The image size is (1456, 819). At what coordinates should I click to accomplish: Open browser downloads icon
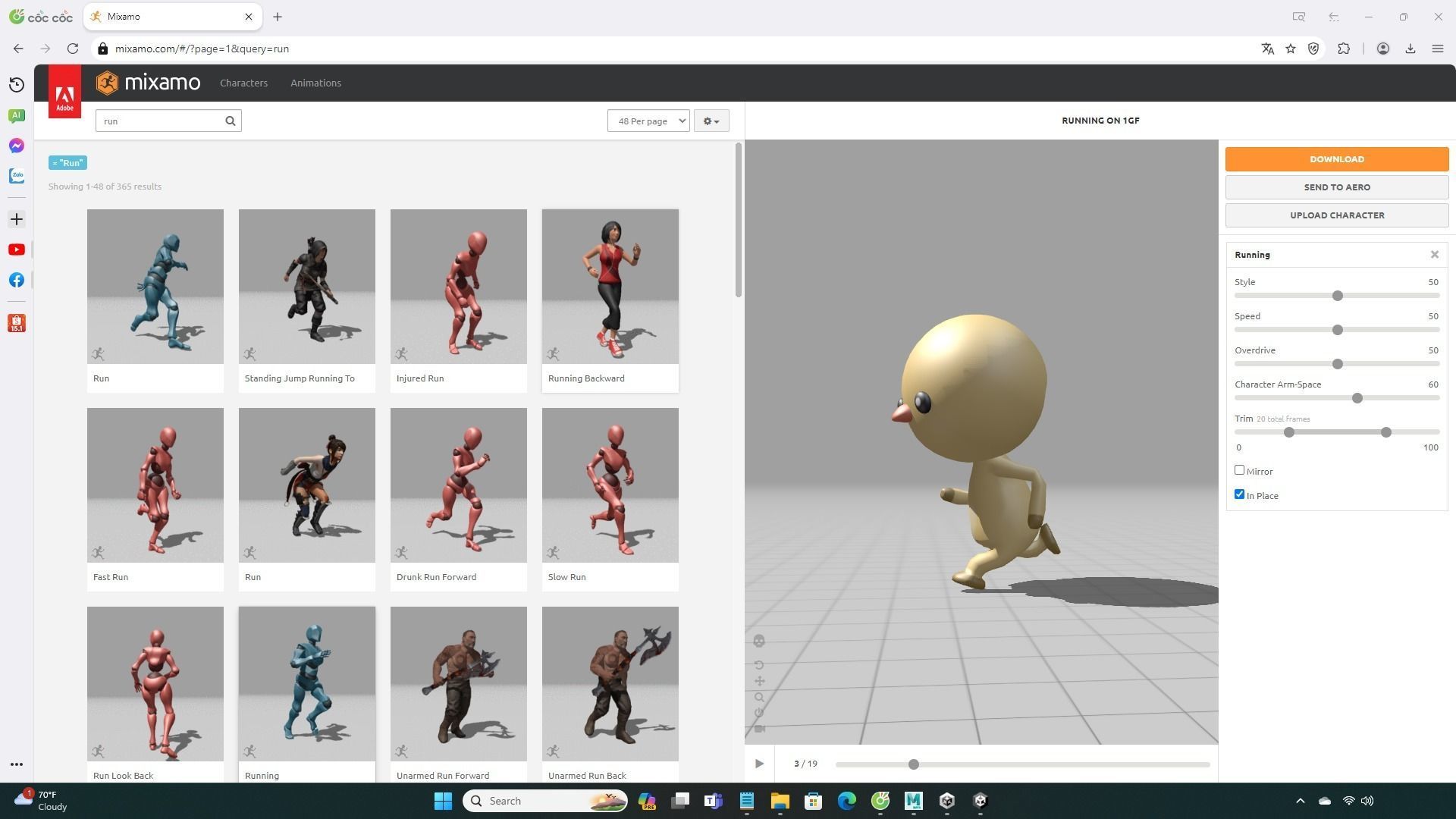(1410, 49)
